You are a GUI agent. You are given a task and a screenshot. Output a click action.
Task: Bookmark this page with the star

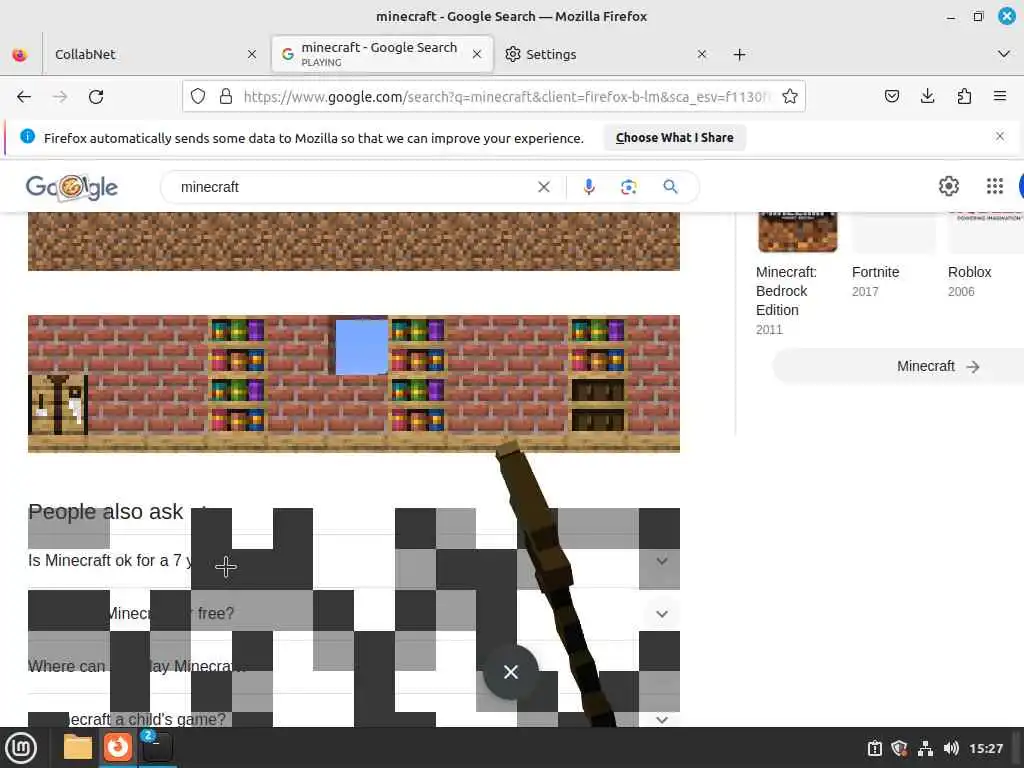click(790, 97)
